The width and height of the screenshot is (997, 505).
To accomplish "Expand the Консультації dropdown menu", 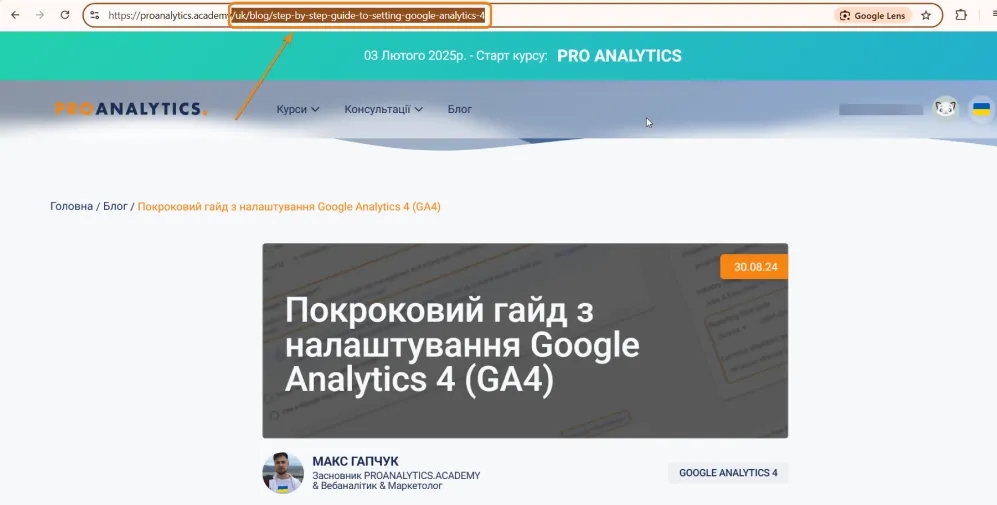I will point(383,109).
